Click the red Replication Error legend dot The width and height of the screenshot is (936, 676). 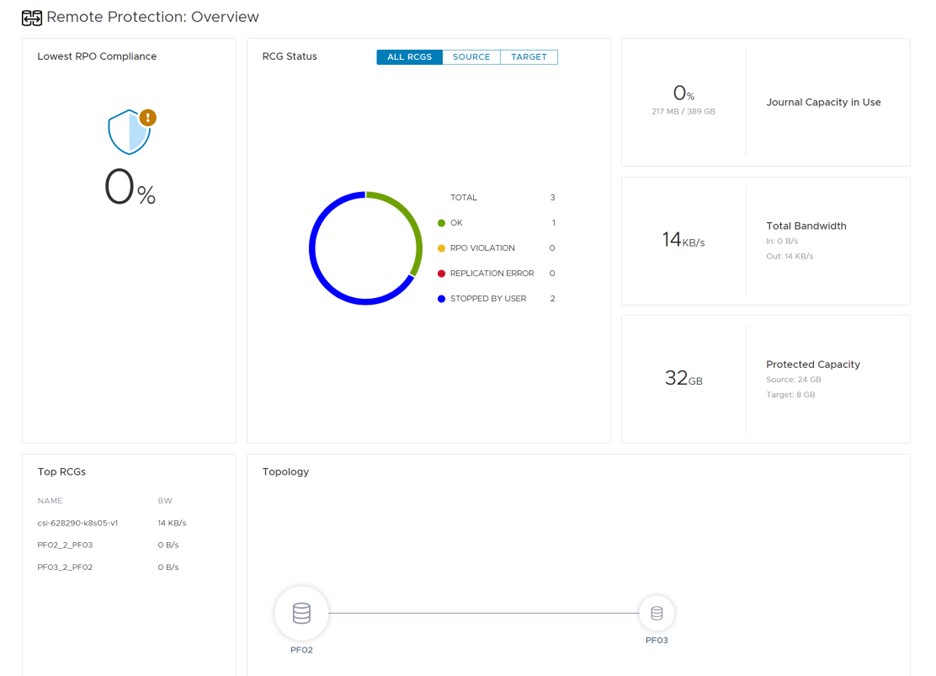point(441,273)
